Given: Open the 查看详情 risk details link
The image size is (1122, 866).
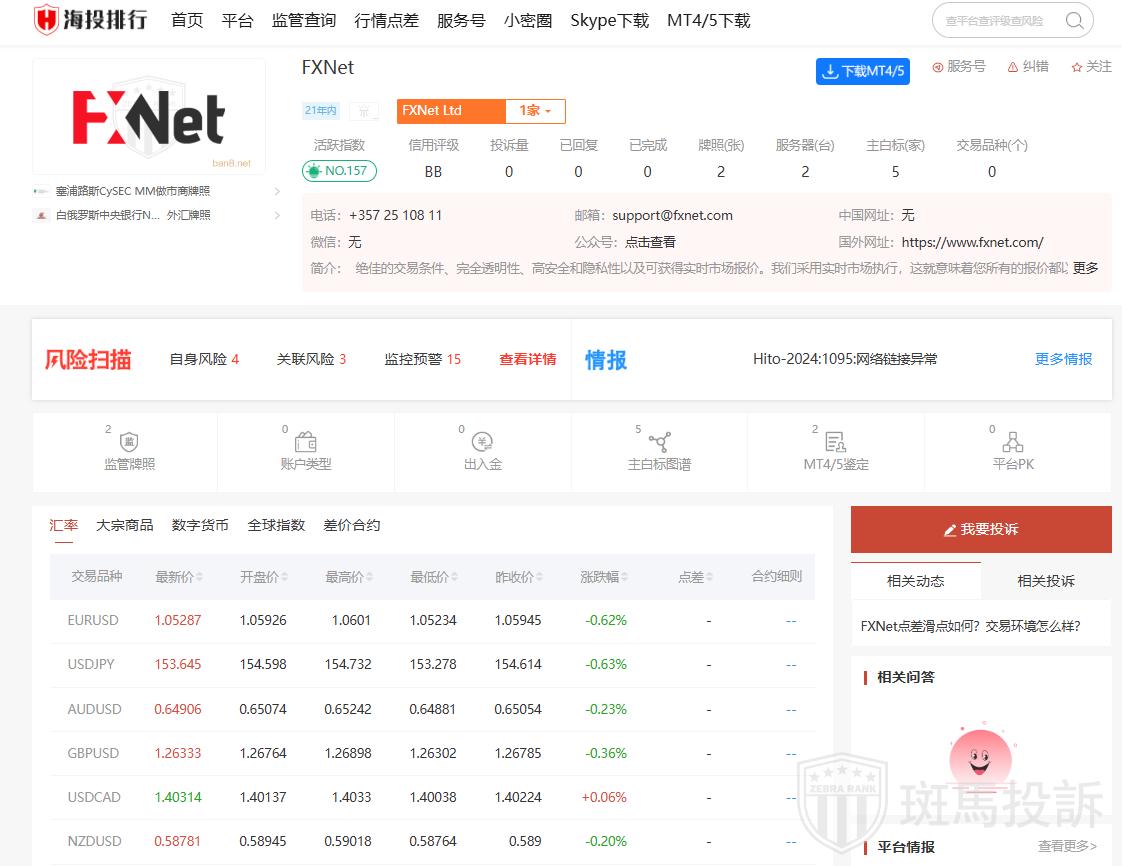Looking at the screenshot, I should pyautogui.click(x=527, y=359).
